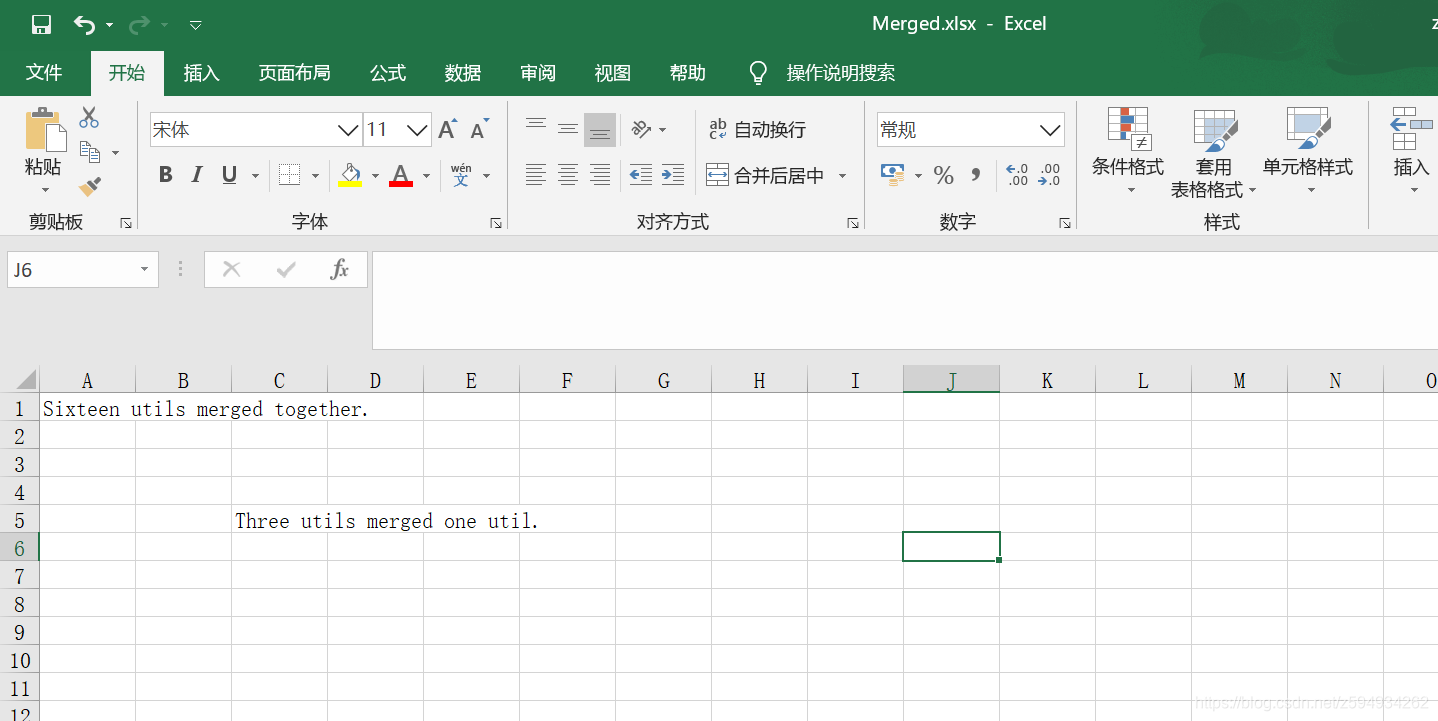Open the font color dropdown arrow

pyautogui.click(x=426, y=176)
